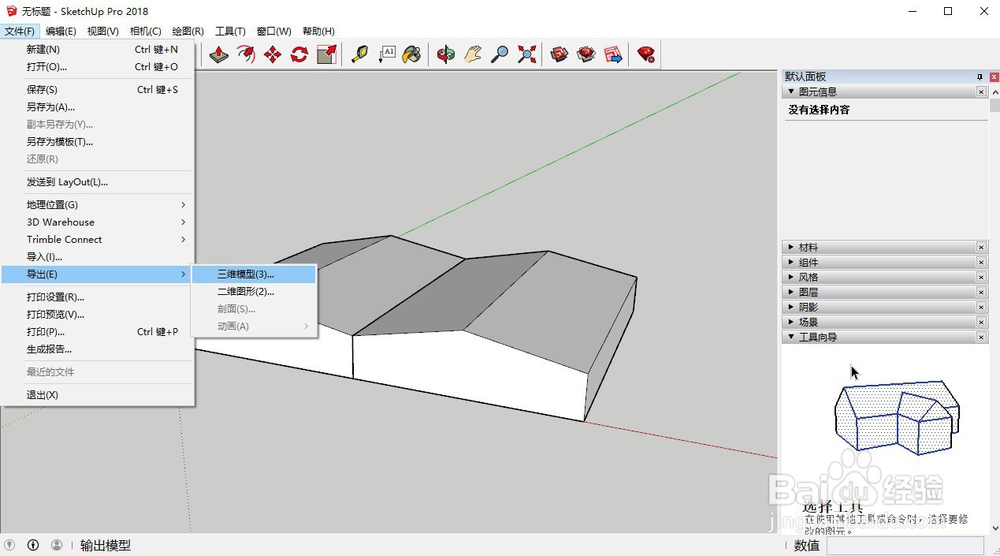Close the Styles panel section

tap(982, 277)
